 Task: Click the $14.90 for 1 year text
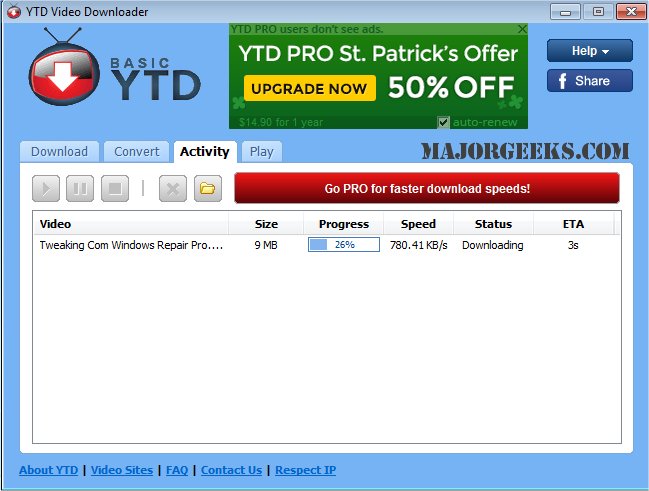tap(281, 122)
